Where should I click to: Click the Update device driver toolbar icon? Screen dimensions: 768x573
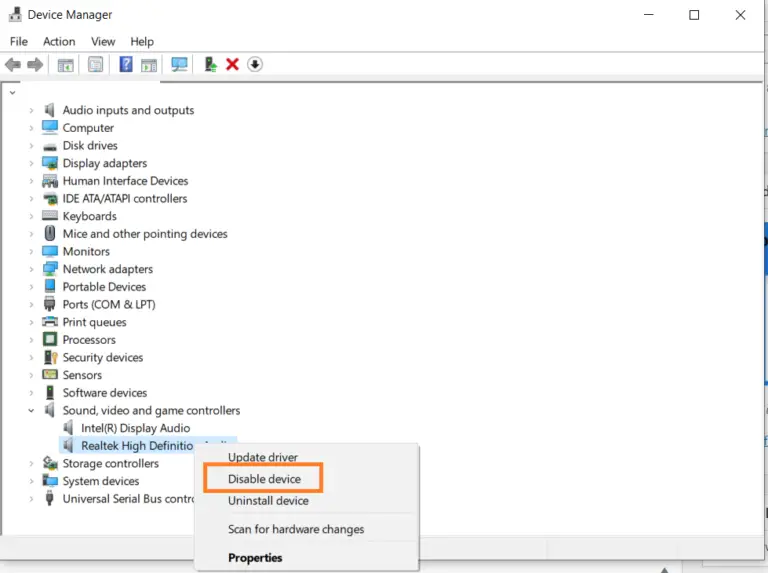pyautogui.click(x=210, y=65)
